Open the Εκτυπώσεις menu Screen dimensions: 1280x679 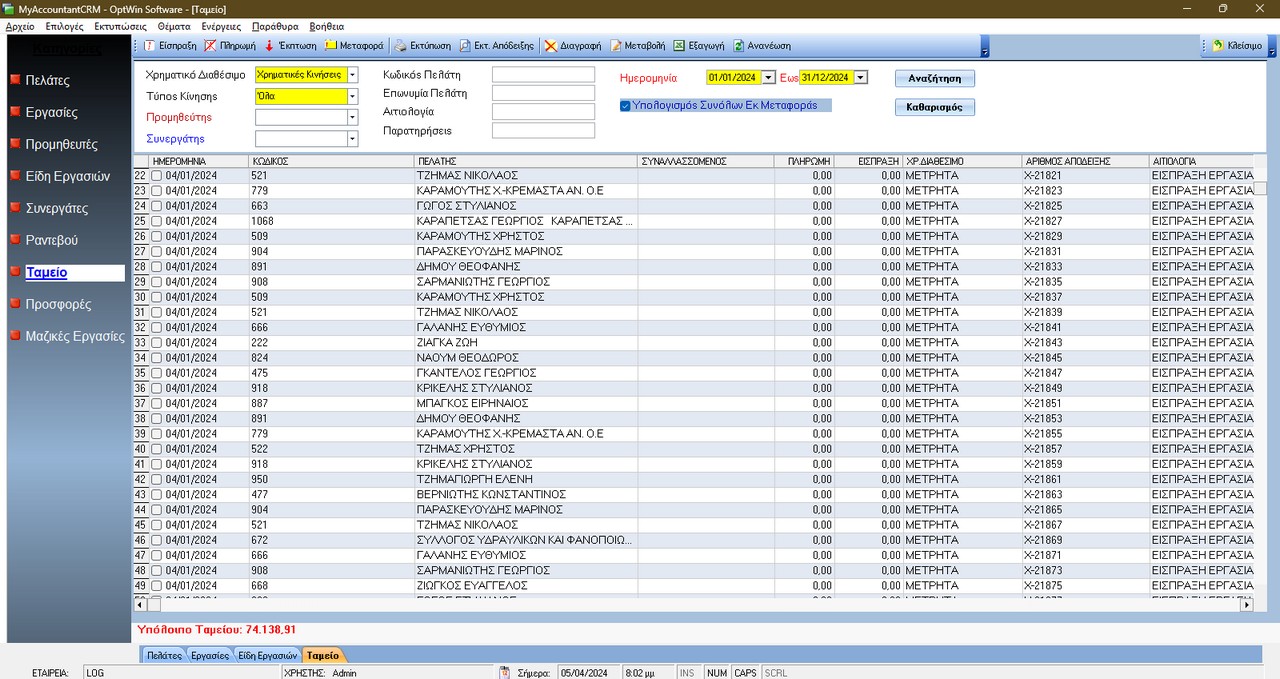[121, 26]
